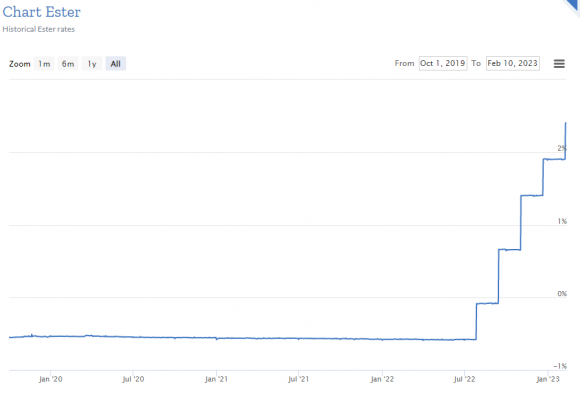Viewport: 580px width, 399px height.
Task: Click the 2% y-axis label
Action: tap(562, 148)
